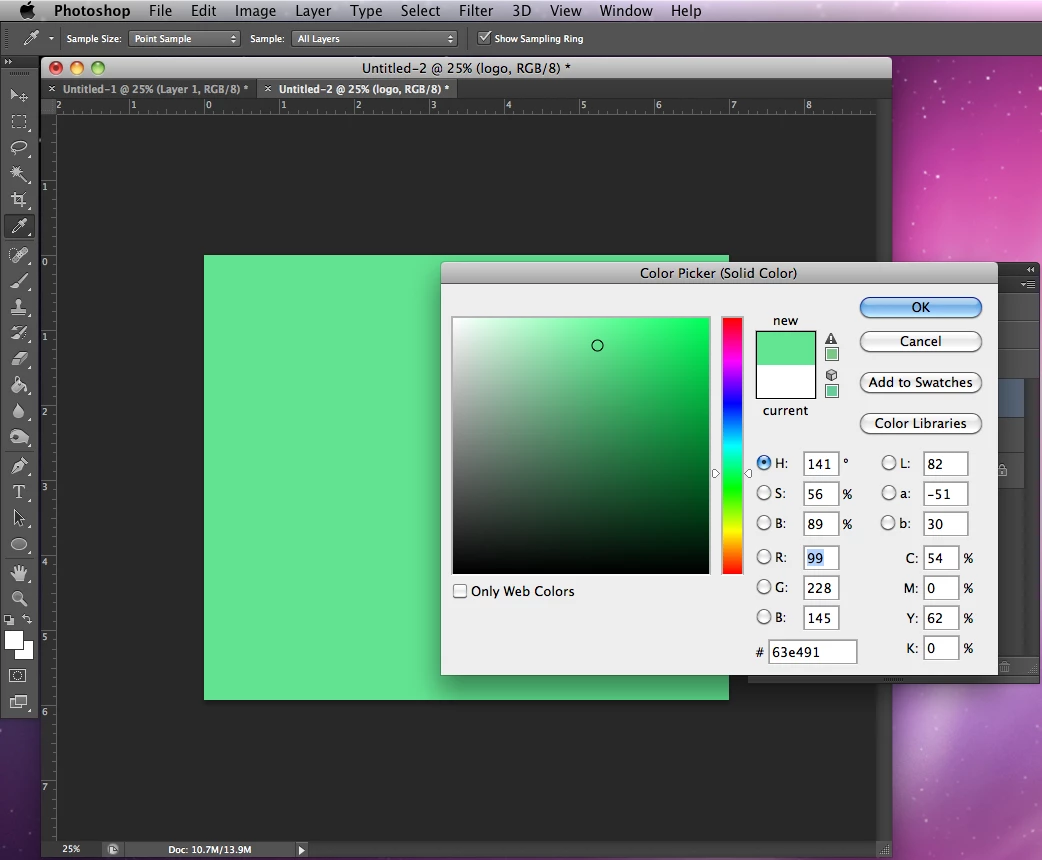Click the out-of-gamut warning triangle
The height and width of the screenshot is (860, 1042).
pos(831,339)
